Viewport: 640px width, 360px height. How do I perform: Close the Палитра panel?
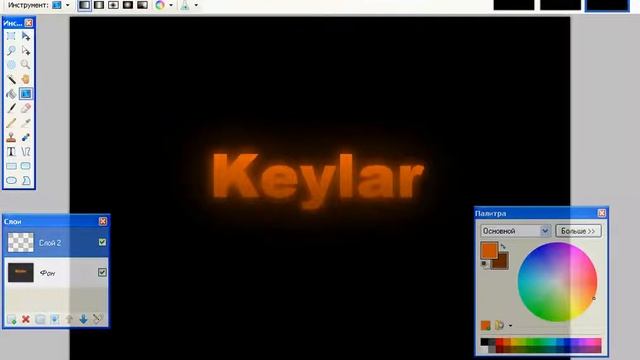[x=602, y=213]
